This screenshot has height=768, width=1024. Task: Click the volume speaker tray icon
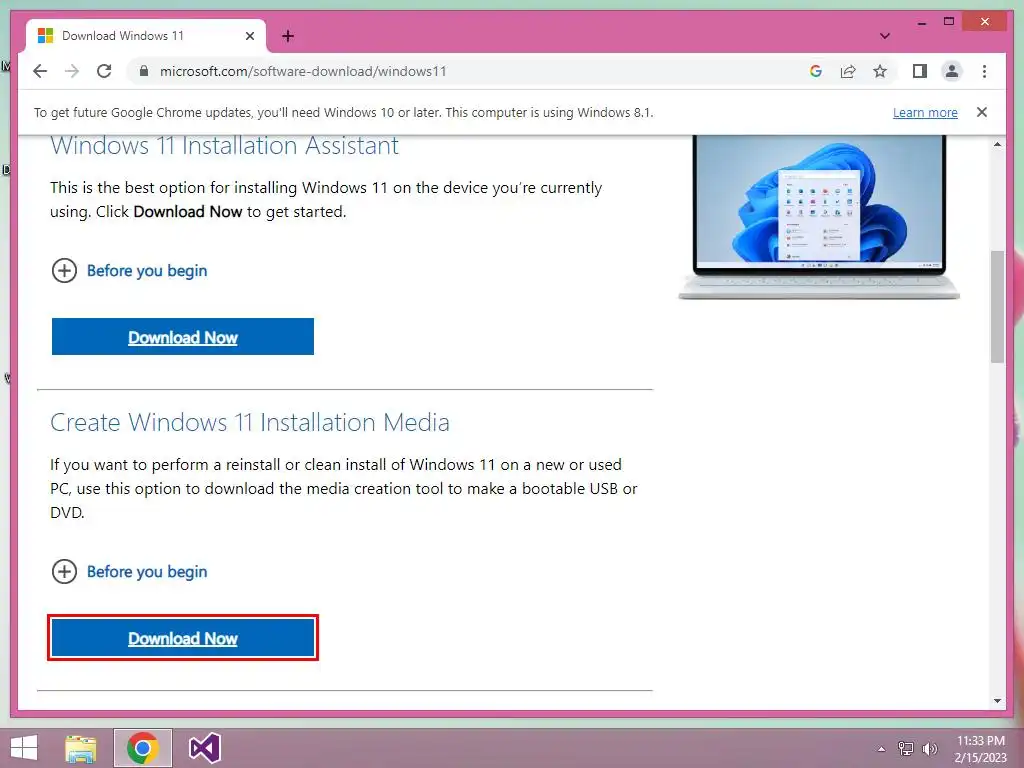click(929, 749)
